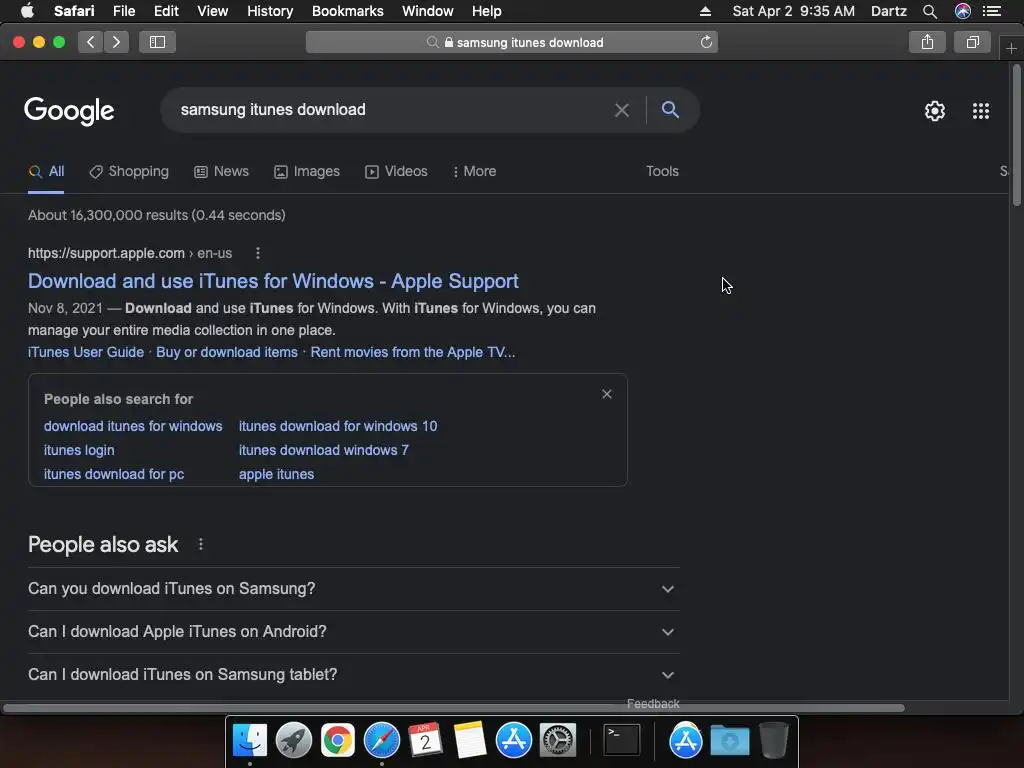The height and width of the screenshot is (768, 1024).
Task: Click the Feedback link
Action: (x=653, y=703)
